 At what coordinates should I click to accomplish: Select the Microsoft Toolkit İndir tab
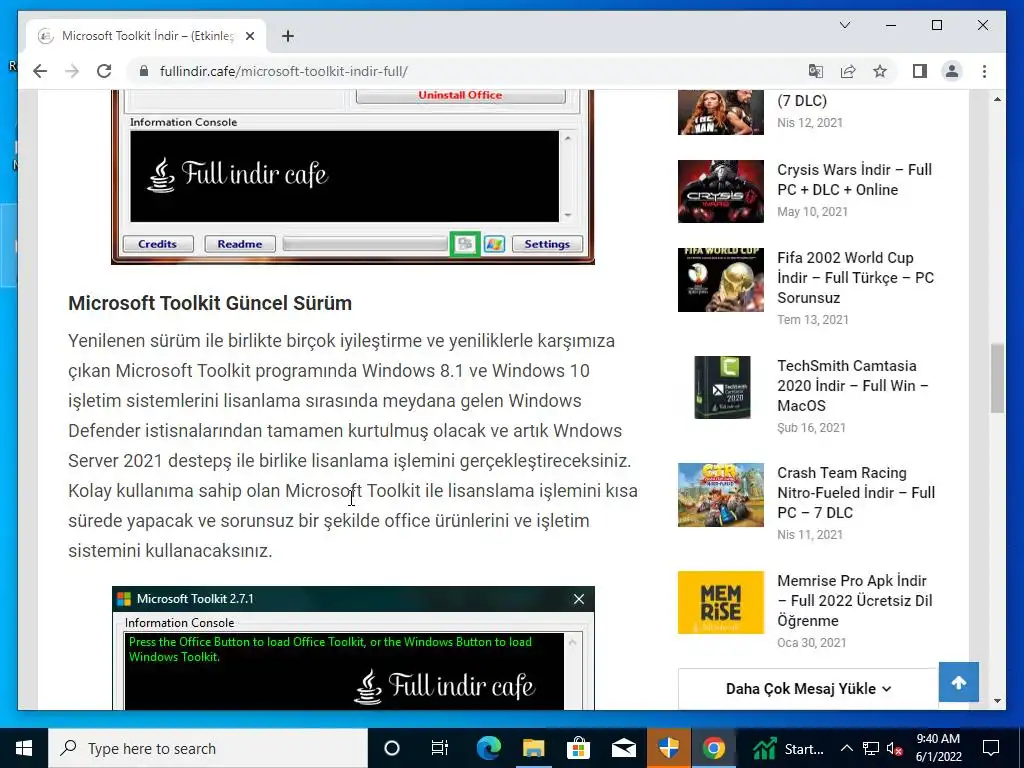[146, 36]
